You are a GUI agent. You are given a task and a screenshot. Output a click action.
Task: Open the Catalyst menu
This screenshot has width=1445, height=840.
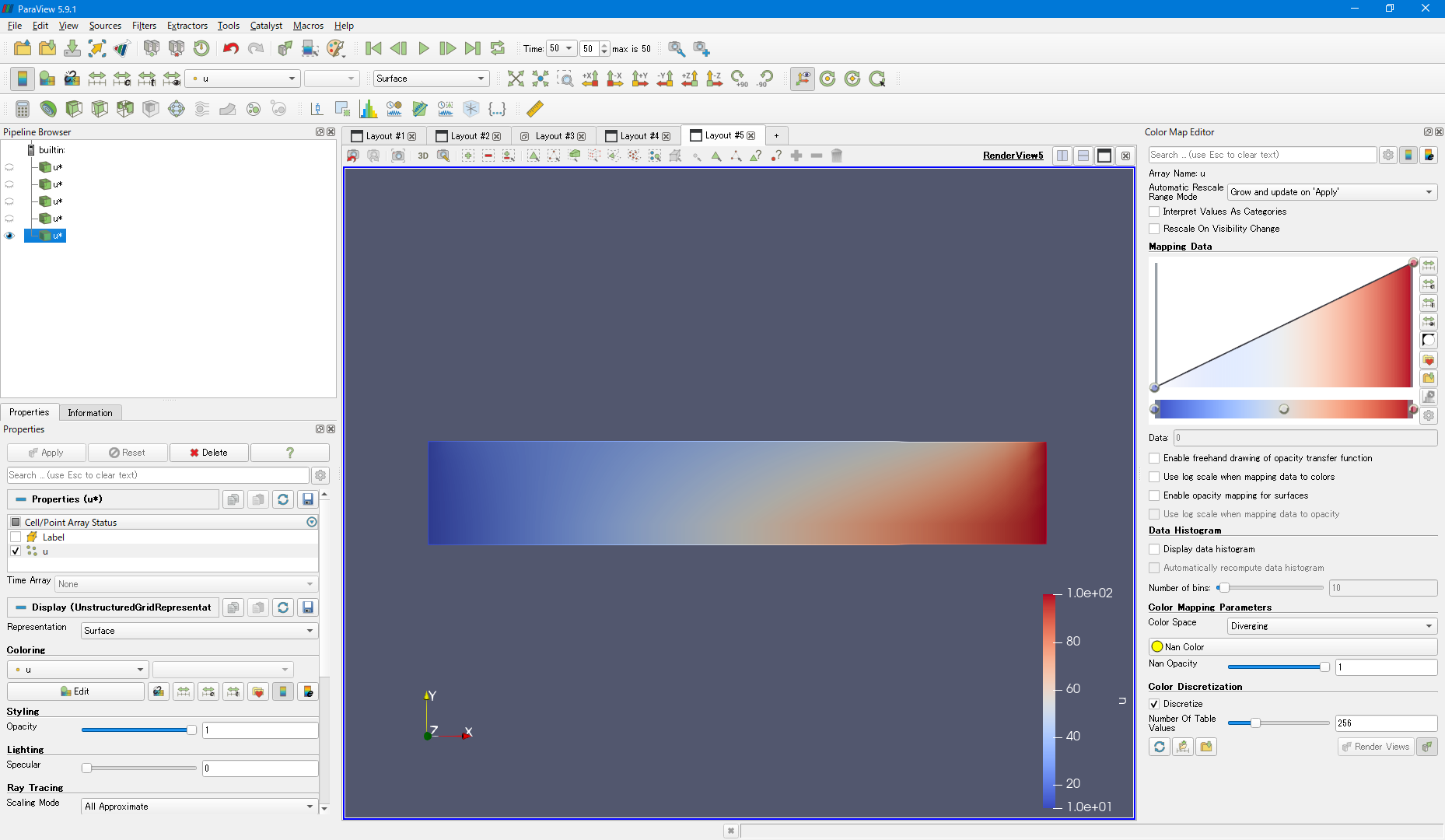click(x=266, y=26)
